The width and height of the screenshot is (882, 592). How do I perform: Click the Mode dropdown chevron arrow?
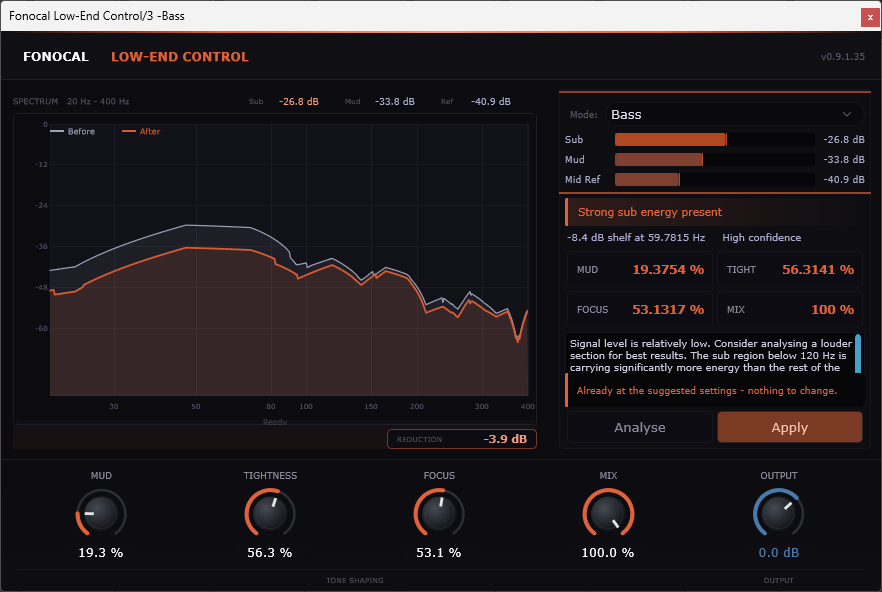coord(847,114)
